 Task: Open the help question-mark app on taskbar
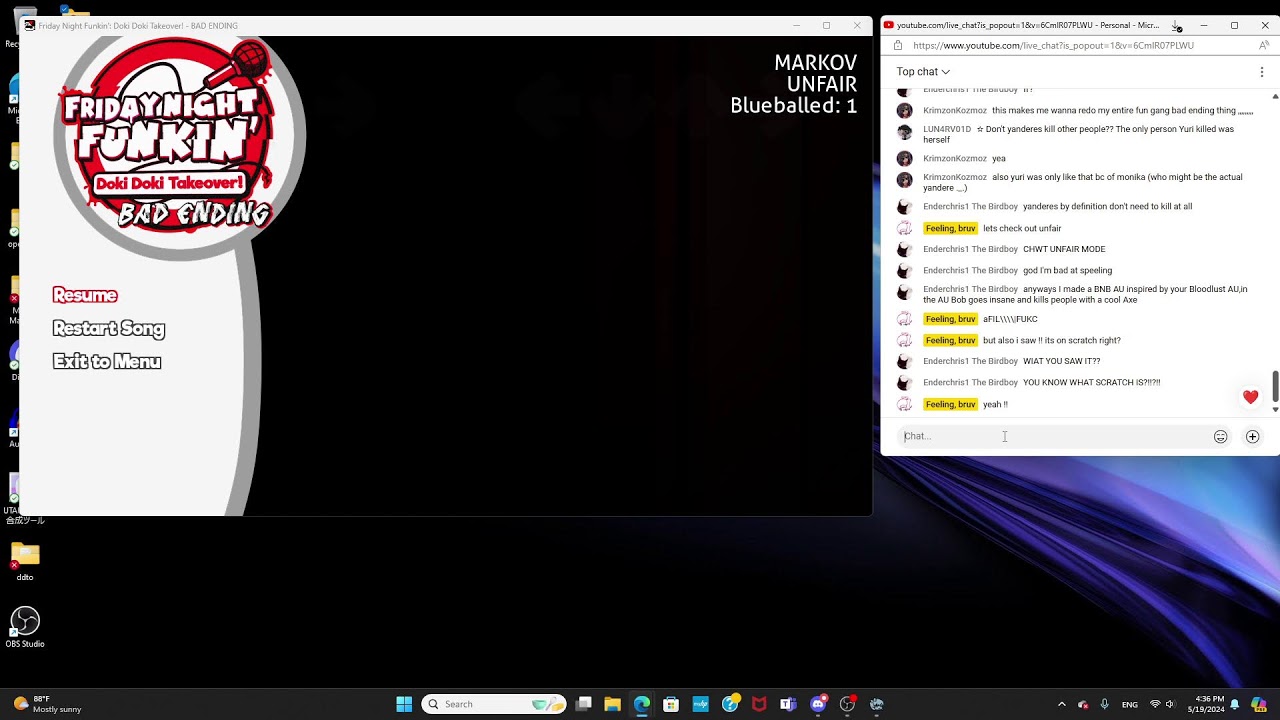click(731, 704)
